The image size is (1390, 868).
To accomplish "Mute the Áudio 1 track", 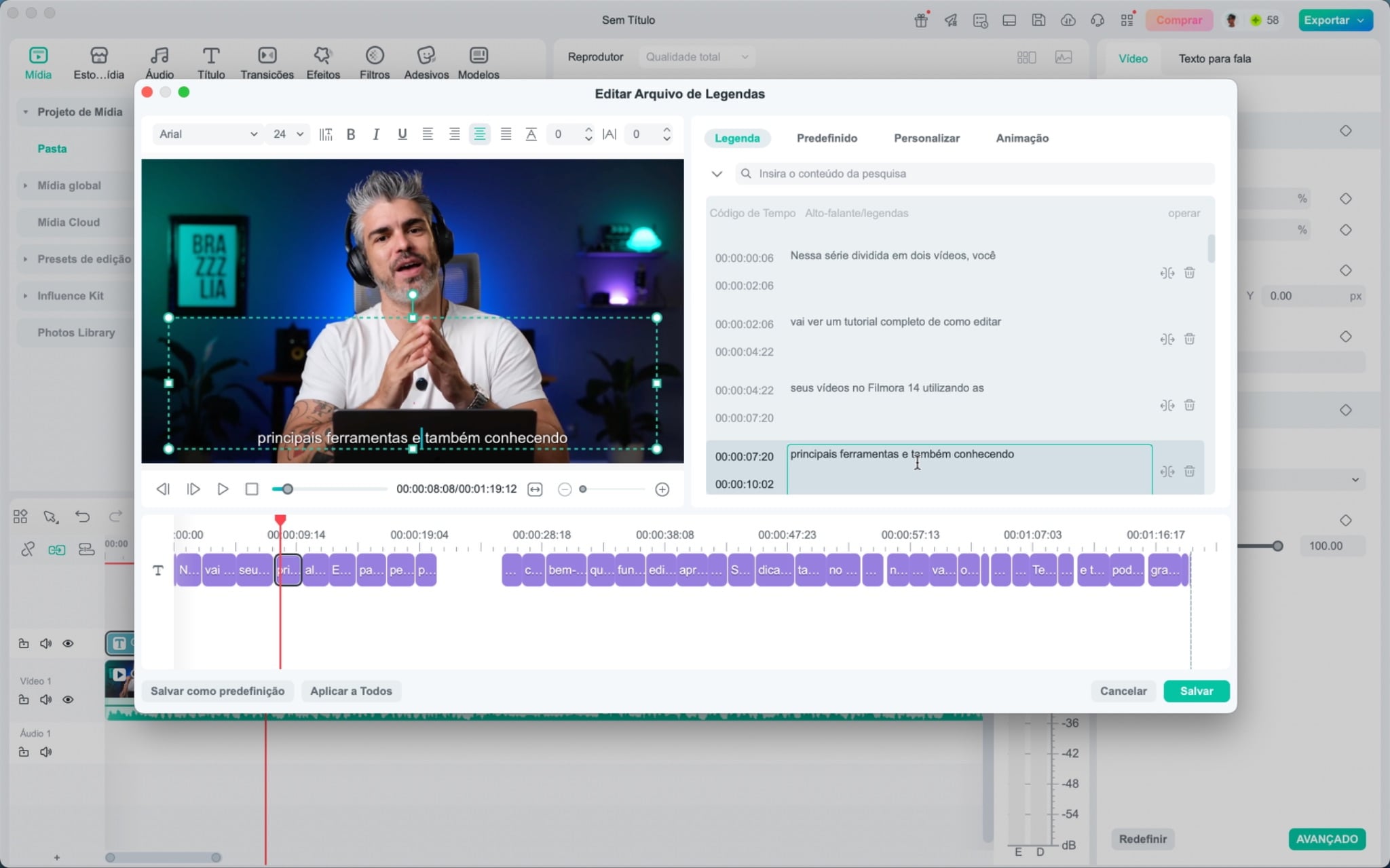I will point(45,752).
